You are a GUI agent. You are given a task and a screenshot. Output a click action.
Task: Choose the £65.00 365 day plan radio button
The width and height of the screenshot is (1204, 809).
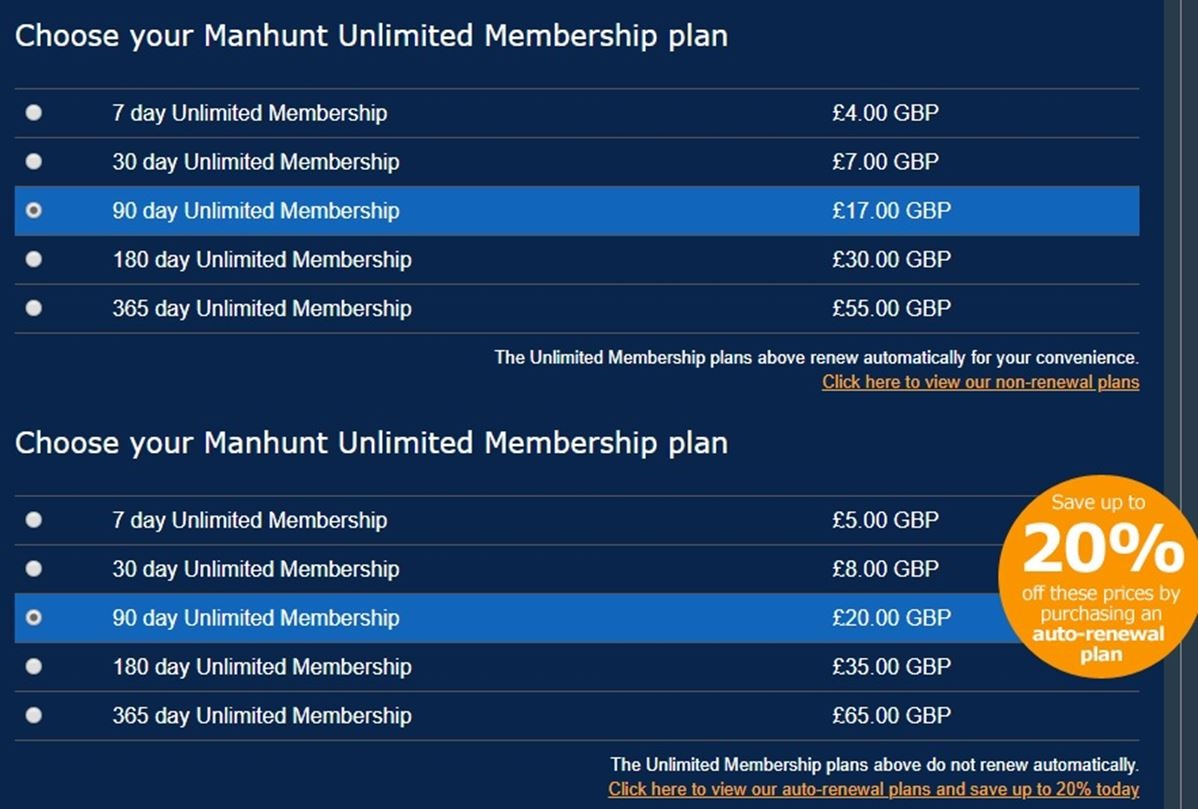(x=34, y=715)
